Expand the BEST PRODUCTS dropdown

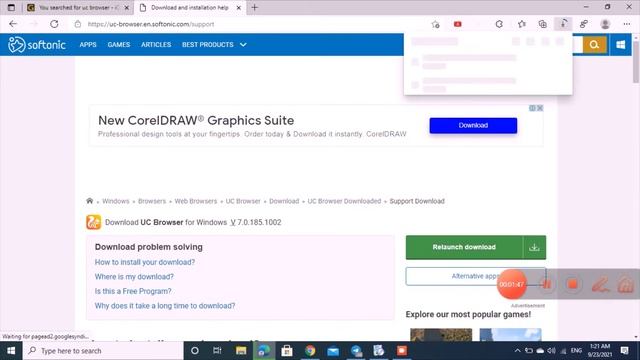coord(214,44)
